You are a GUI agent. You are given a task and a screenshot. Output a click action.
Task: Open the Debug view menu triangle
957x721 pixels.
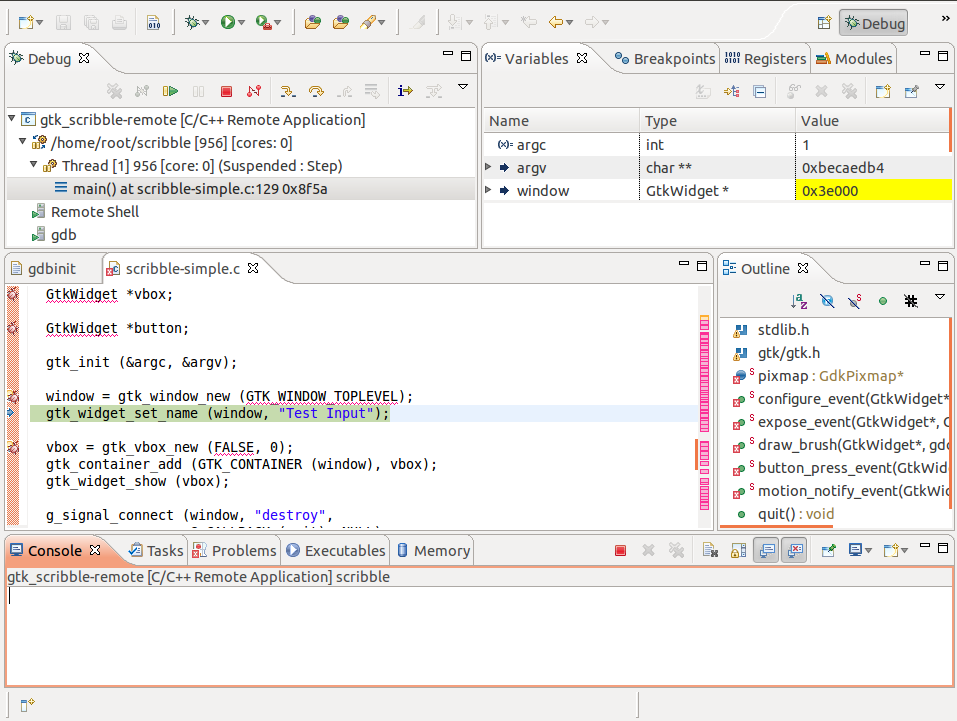coord(463,87)
